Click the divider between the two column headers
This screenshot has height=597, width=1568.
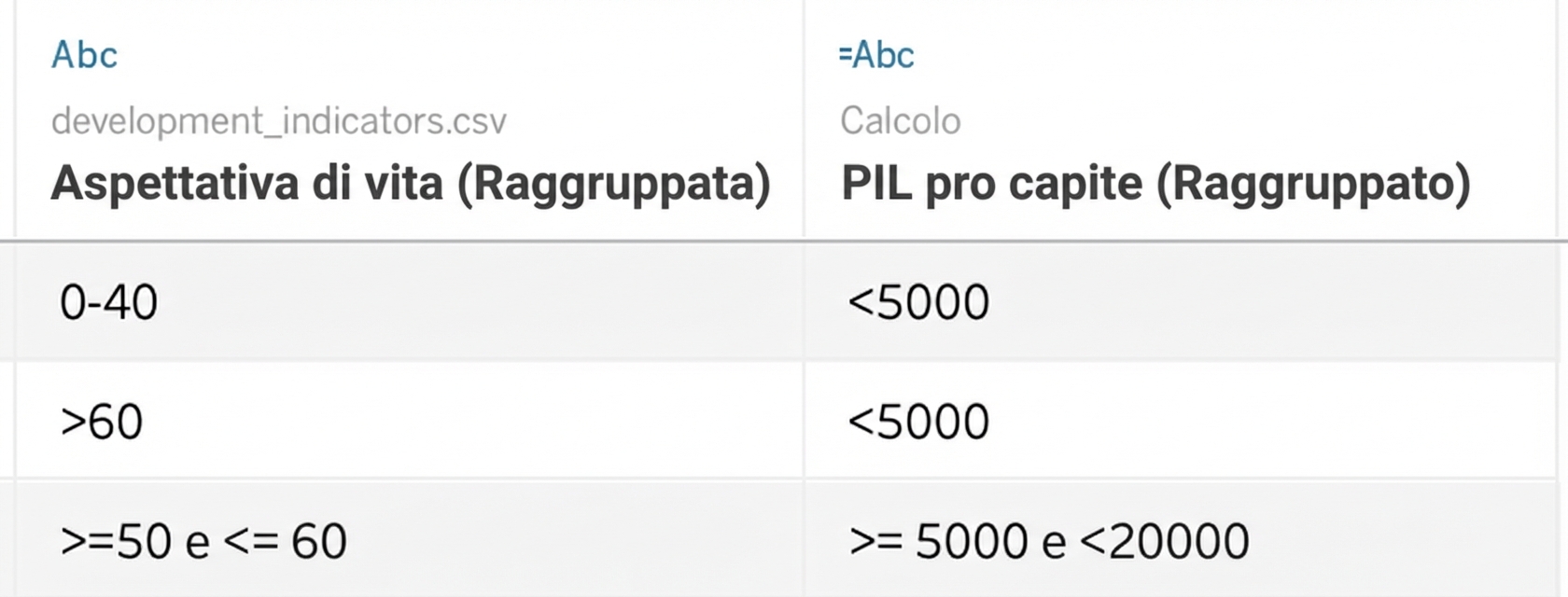click(x=804, y=121)
